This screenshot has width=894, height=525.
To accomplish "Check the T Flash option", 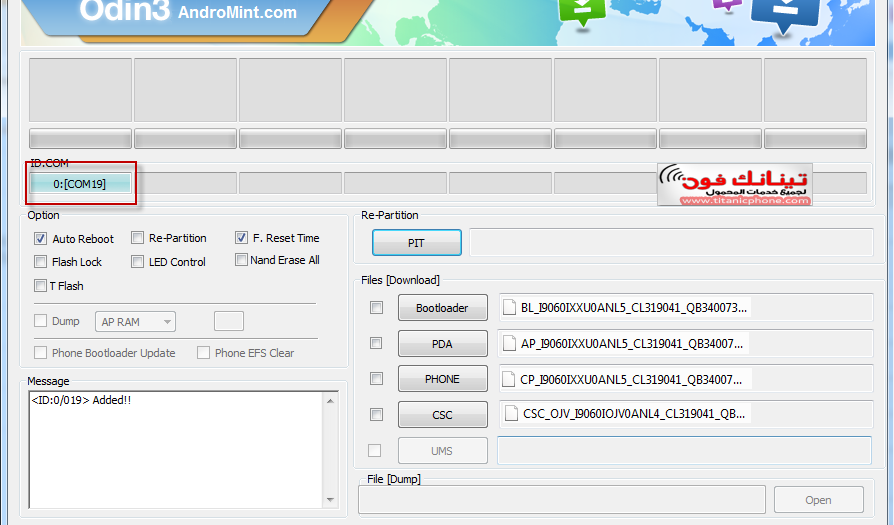I will click(x=40, y=286).
